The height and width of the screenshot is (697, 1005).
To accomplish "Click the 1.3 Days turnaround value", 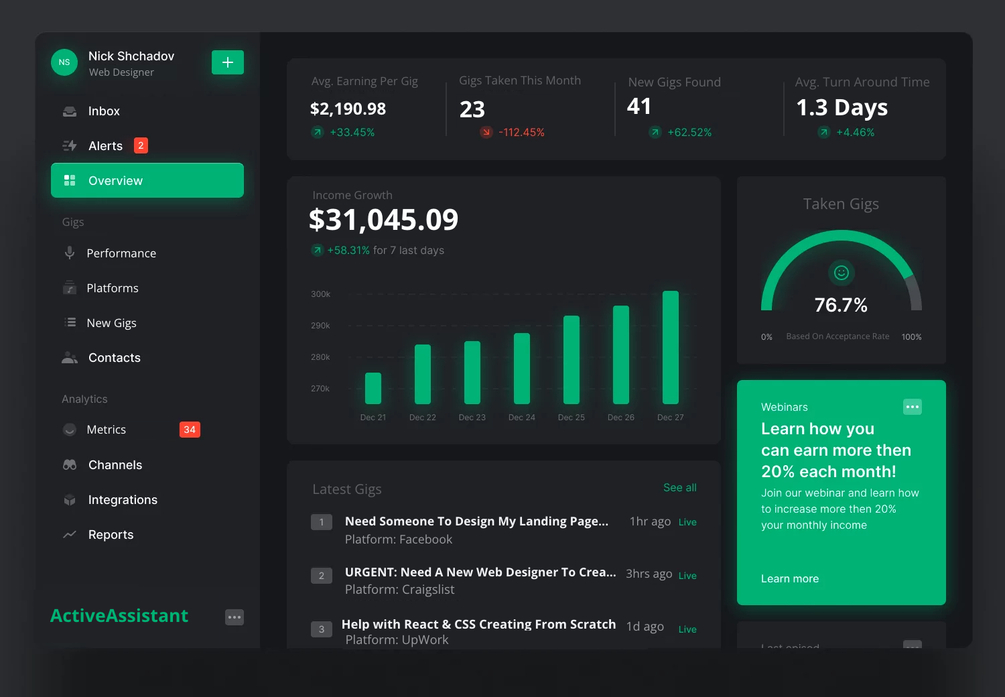I will pos(842,108).
